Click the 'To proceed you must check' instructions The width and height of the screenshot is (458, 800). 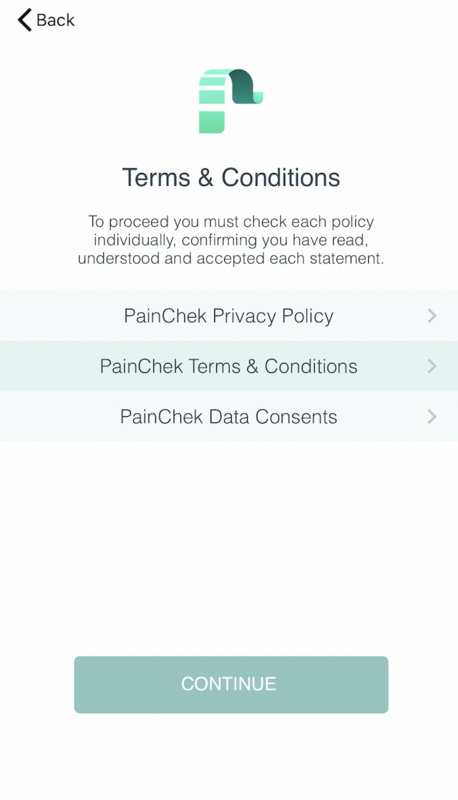tap(231, 240)
